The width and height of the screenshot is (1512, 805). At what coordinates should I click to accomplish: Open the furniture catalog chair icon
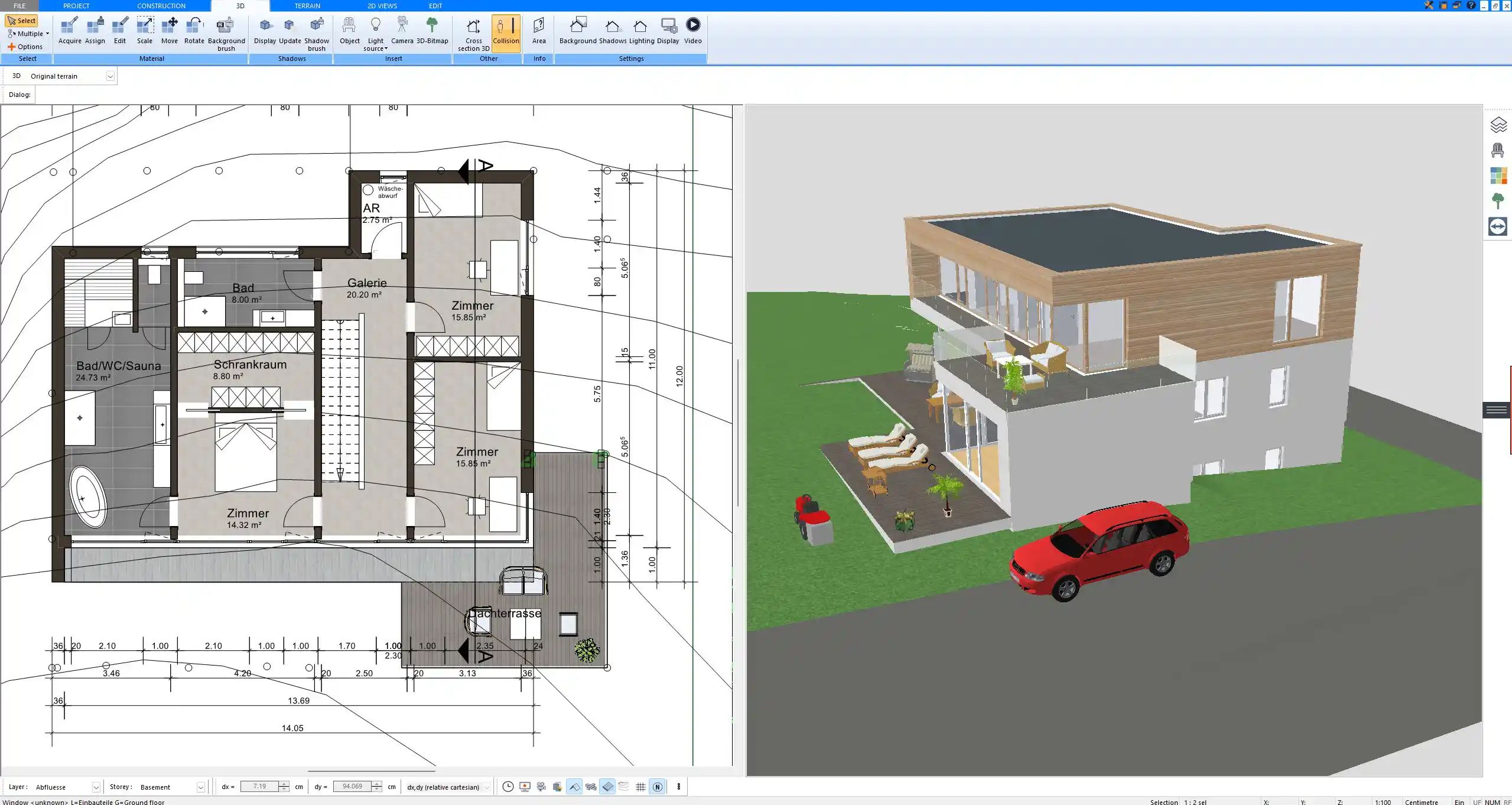pos(1498,151)
